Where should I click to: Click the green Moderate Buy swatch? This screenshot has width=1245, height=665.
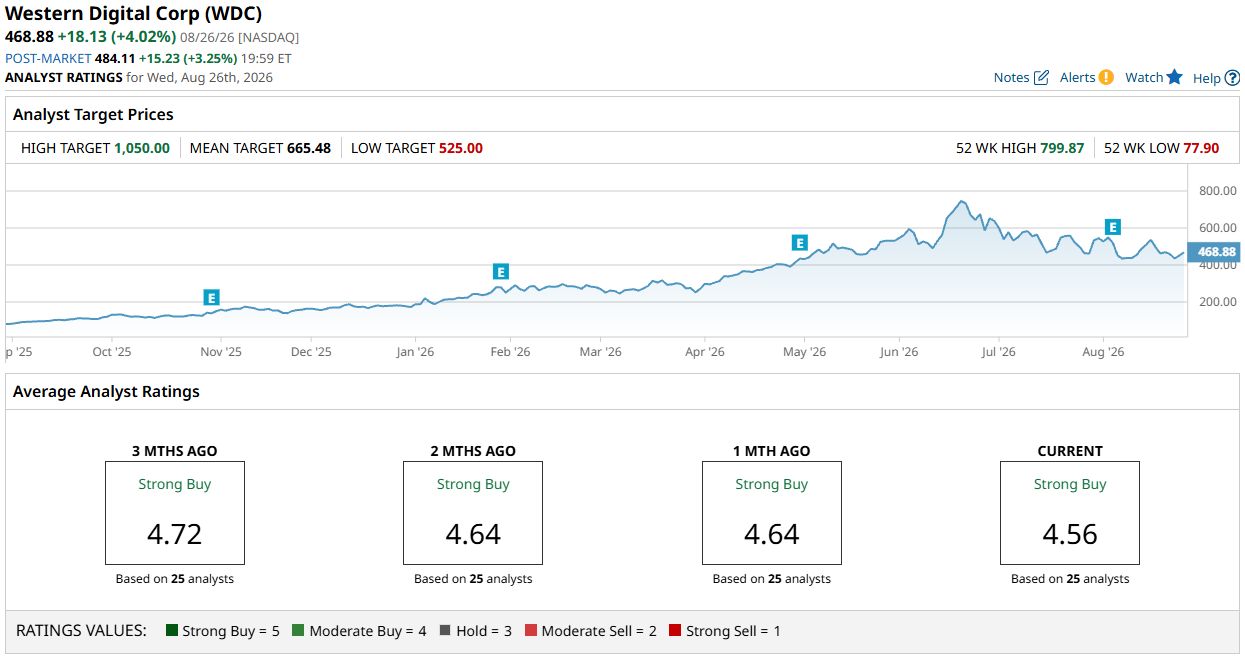pyautogui.click(x=298, y=631)
